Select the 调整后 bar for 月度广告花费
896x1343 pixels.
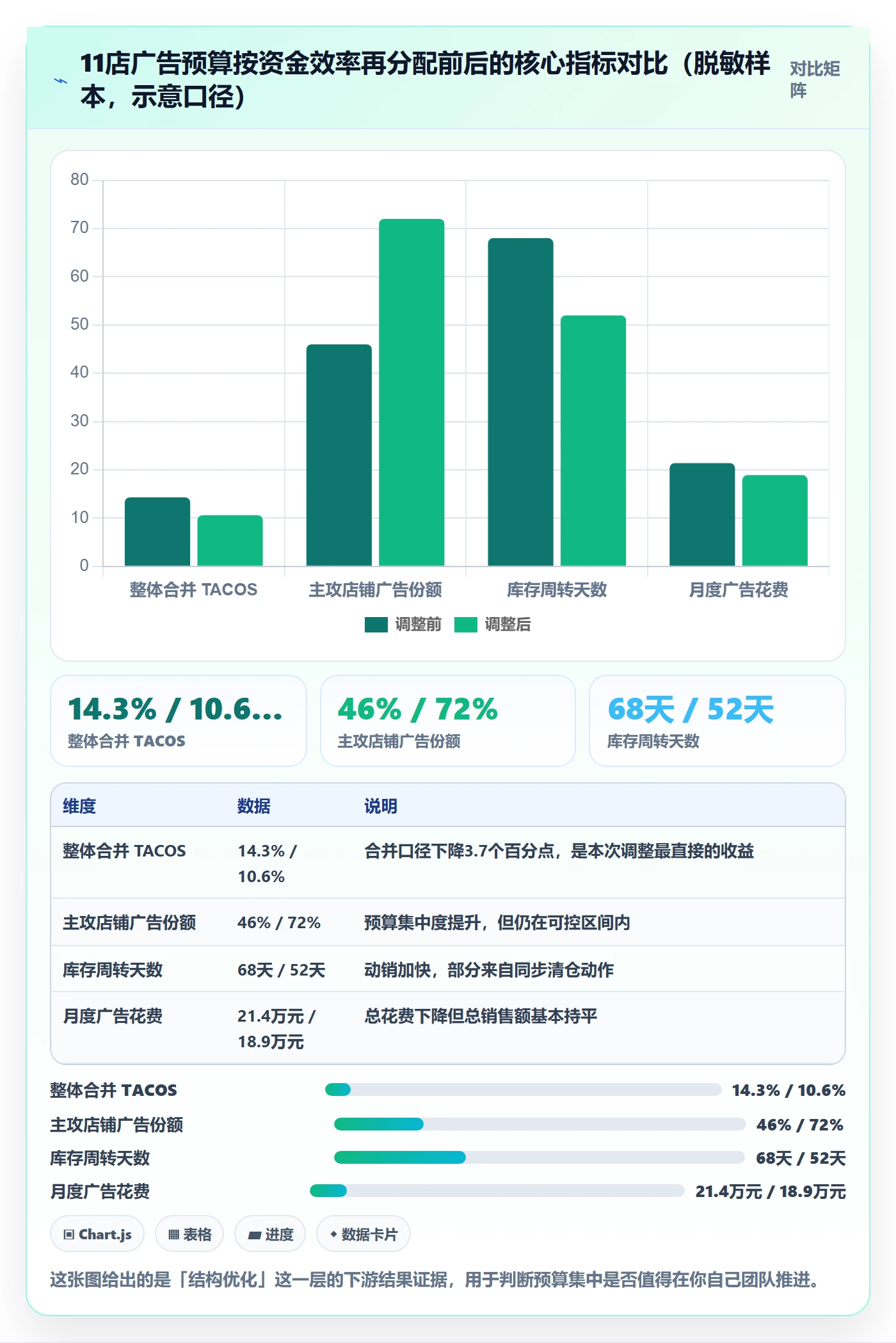tap(774, 520)
